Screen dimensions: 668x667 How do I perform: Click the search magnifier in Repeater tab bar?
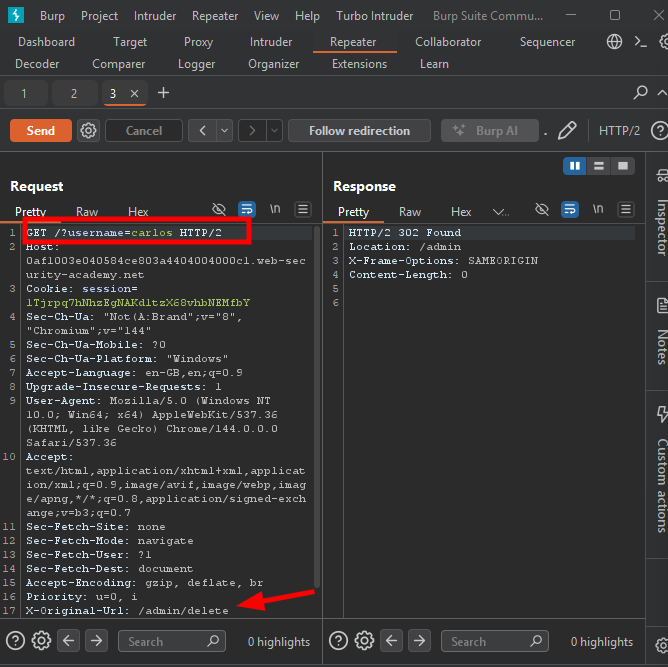(x=640, y=92)
